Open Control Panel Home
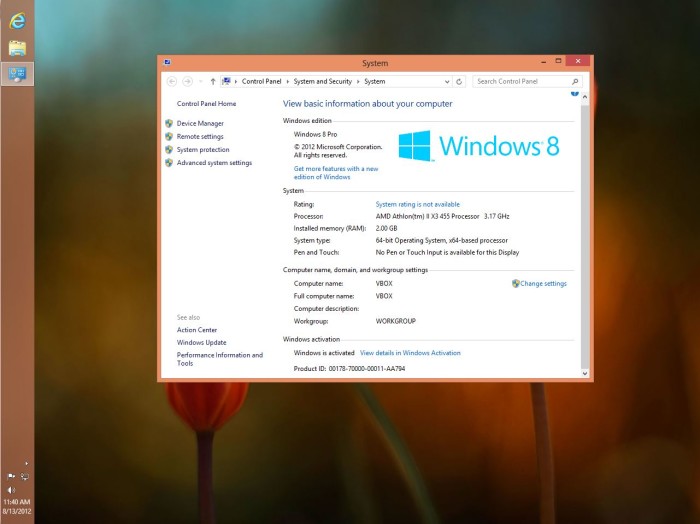The height and width of the screenshot is (524, 700). [206, 104]
